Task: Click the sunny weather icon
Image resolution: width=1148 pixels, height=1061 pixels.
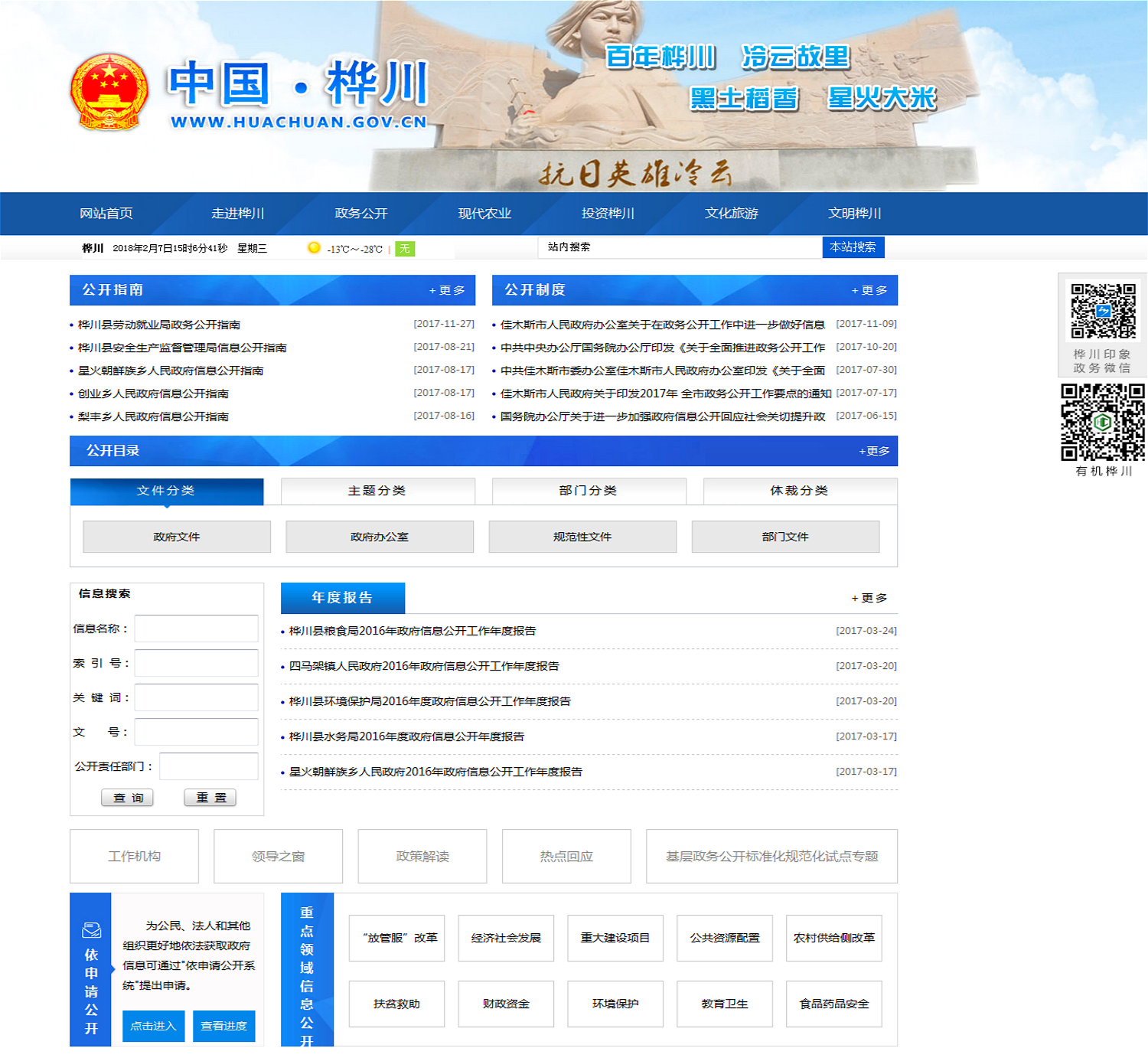Action: 314,247
